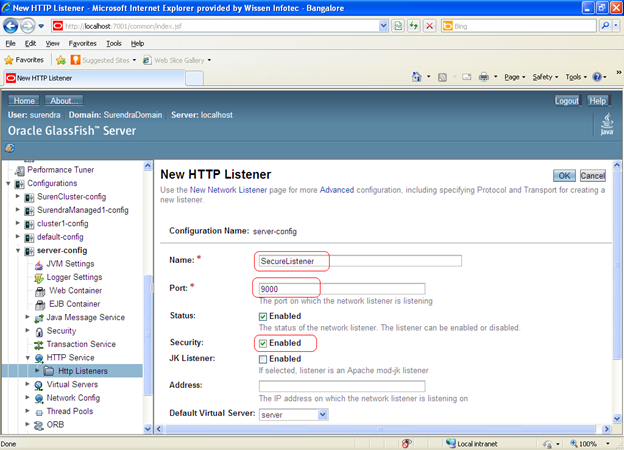Click the Web Container icon
The width and height of the screenshot is (624, 450).
40,291
